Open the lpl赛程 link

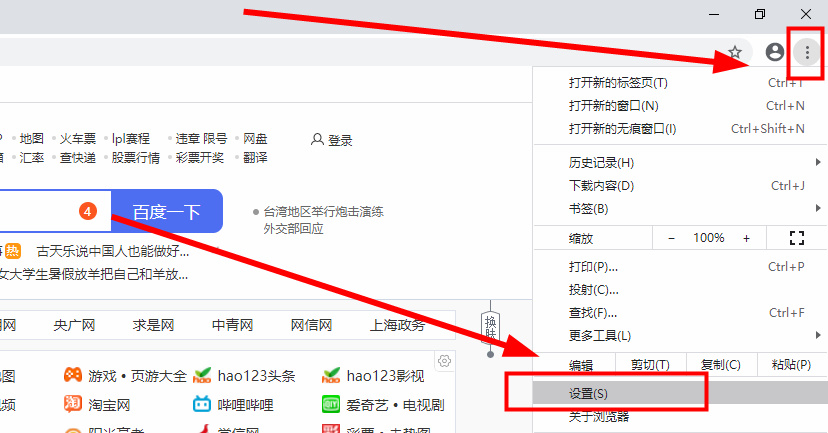[x=130, y=139]
